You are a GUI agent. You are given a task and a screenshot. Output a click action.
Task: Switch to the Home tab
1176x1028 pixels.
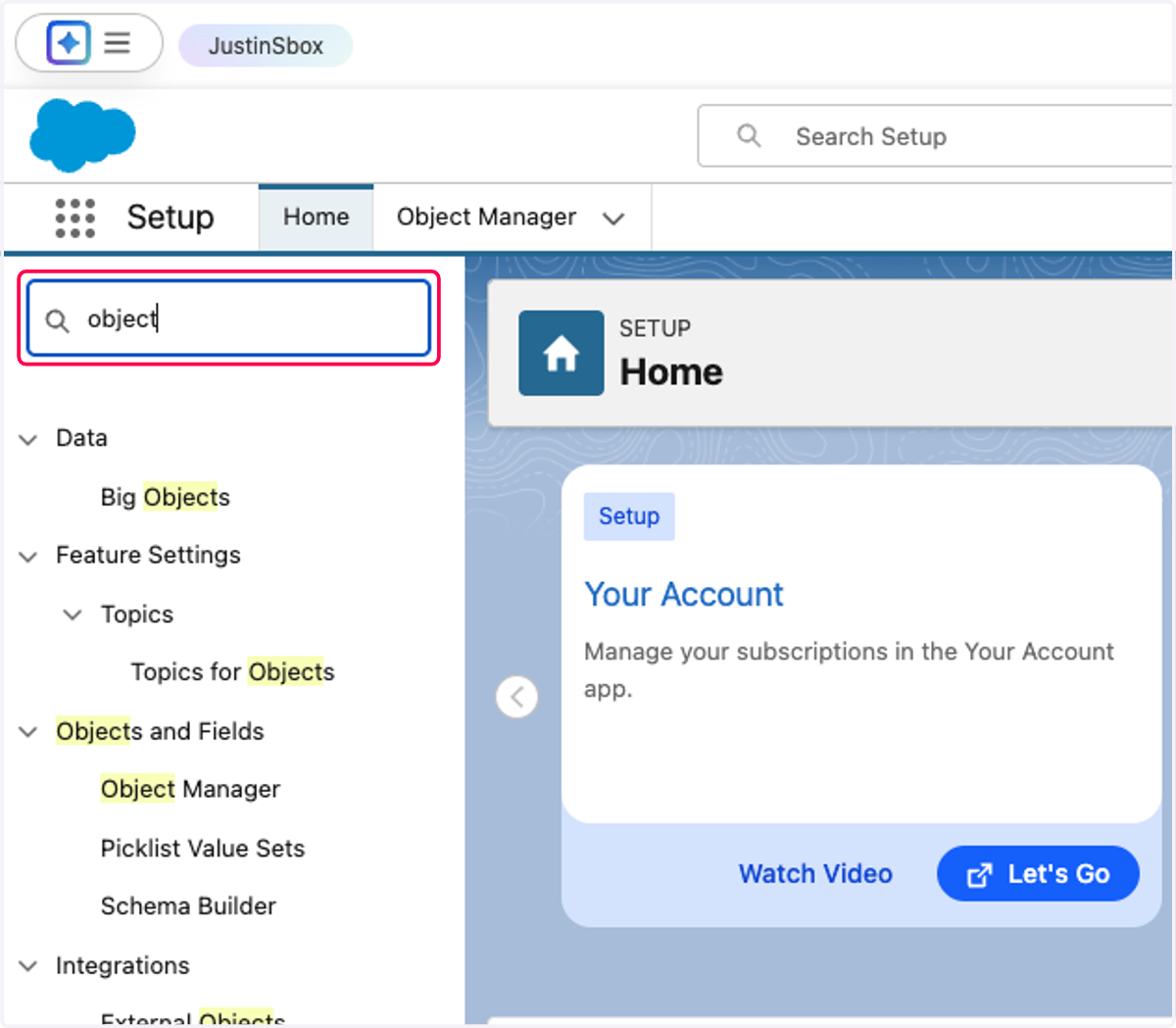click(316, 217)
